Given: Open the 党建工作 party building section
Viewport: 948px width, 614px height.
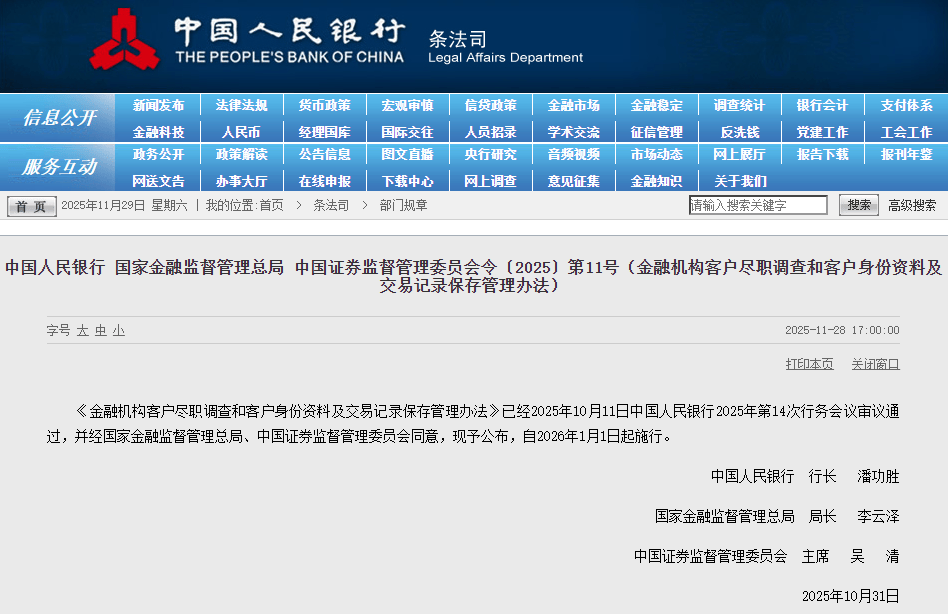Looking at the screenshot, I should coord(824,130).
